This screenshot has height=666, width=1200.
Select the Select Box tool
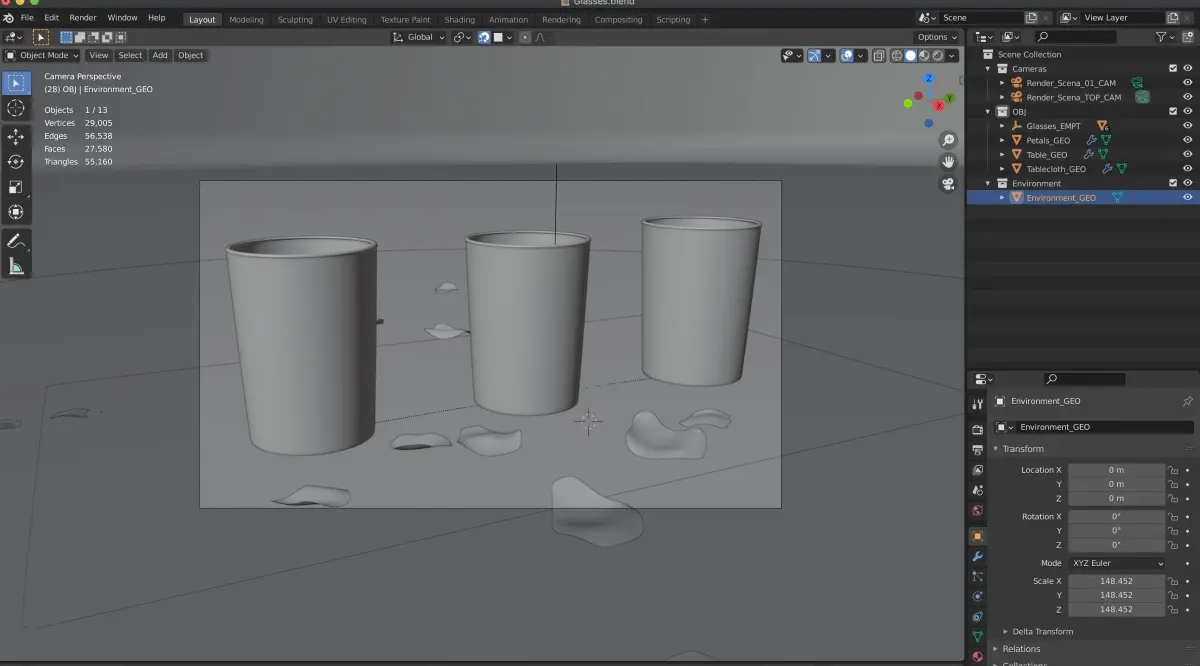(16, 83)
